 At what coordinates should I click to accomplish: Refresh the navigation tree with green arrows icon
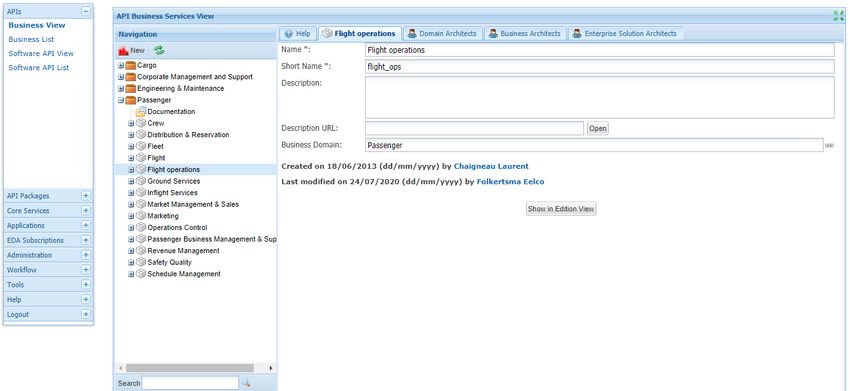click(159, 50)
